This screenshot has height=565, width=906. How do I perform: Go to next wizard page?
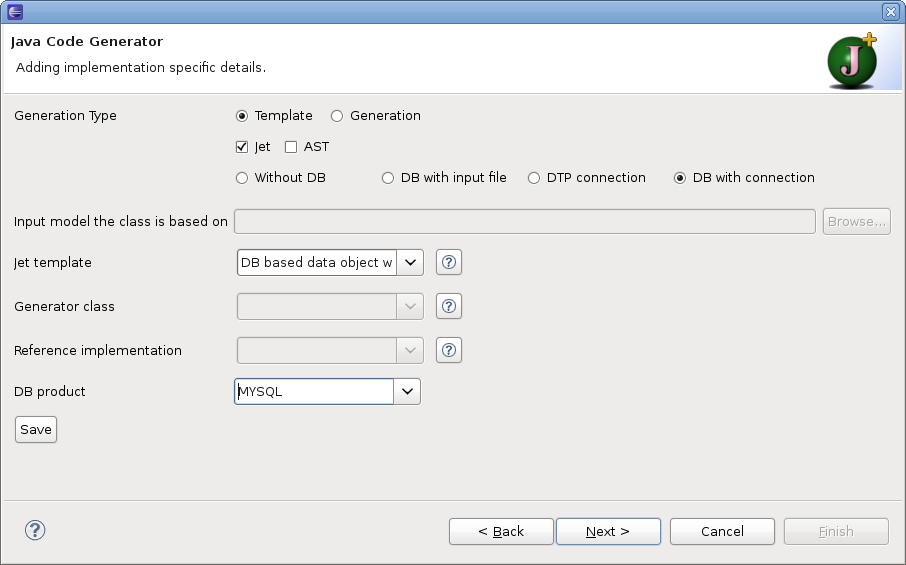tap(607, 531)
